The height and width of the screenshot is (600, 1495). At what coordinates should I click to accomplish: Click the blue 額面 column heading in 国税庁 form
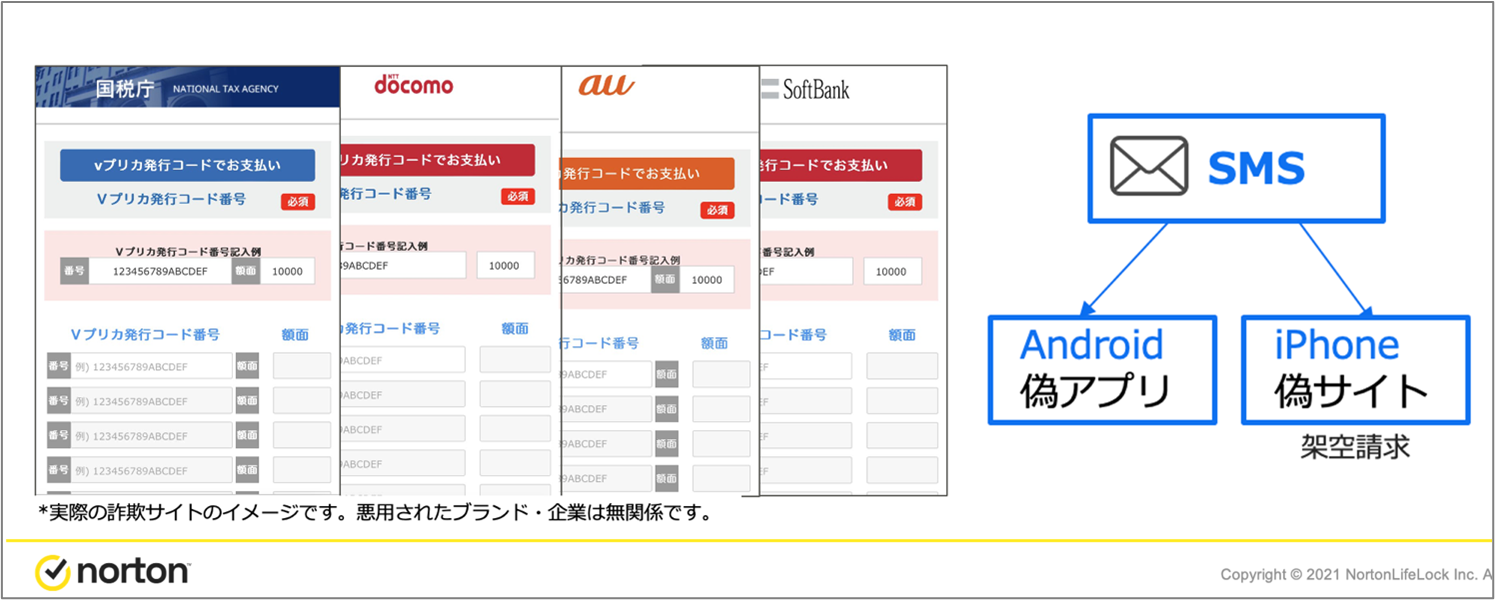[x=295, y=335]
